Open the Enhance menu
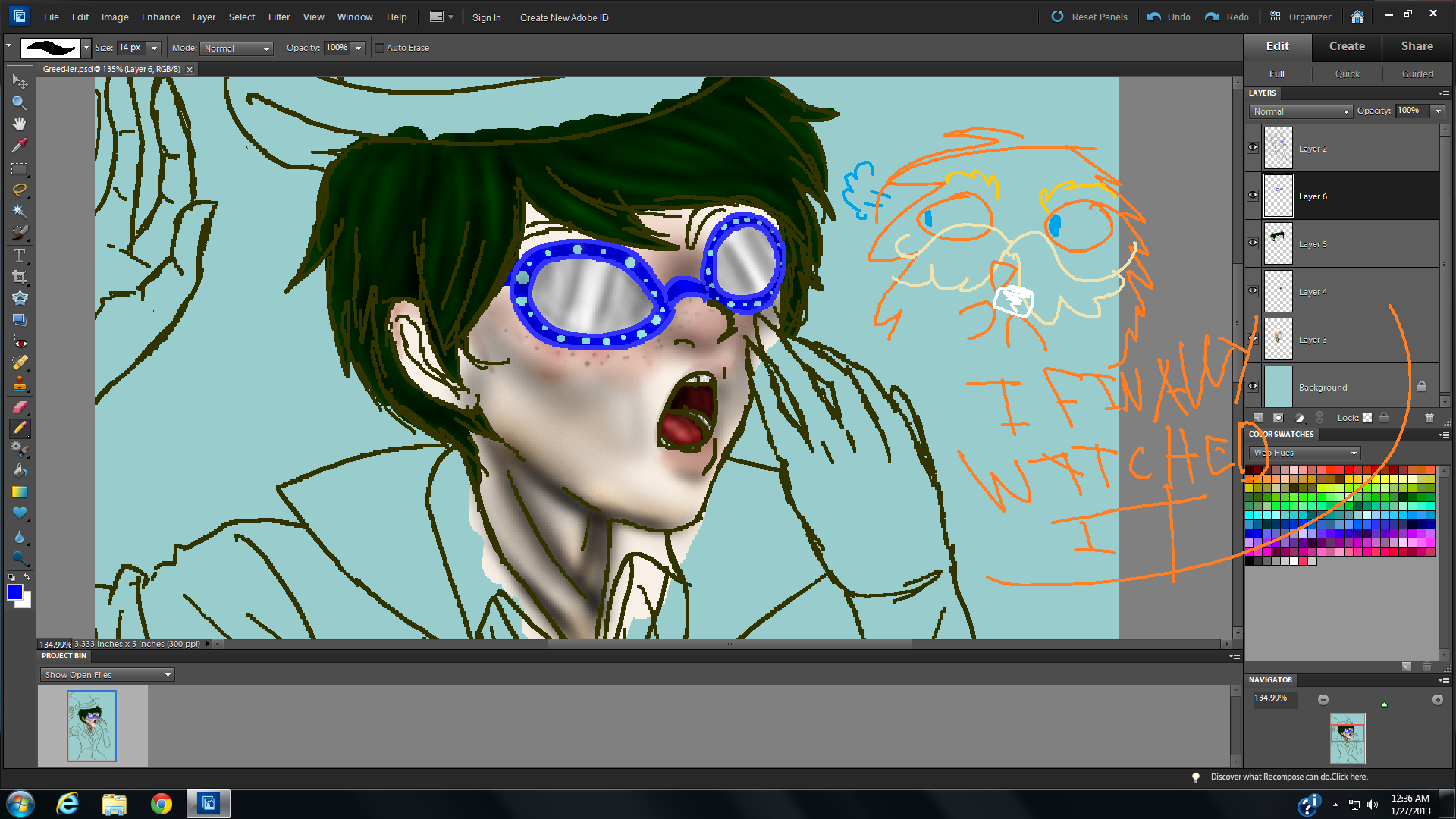The image size is (1456, 819). (x=161, y=17)
